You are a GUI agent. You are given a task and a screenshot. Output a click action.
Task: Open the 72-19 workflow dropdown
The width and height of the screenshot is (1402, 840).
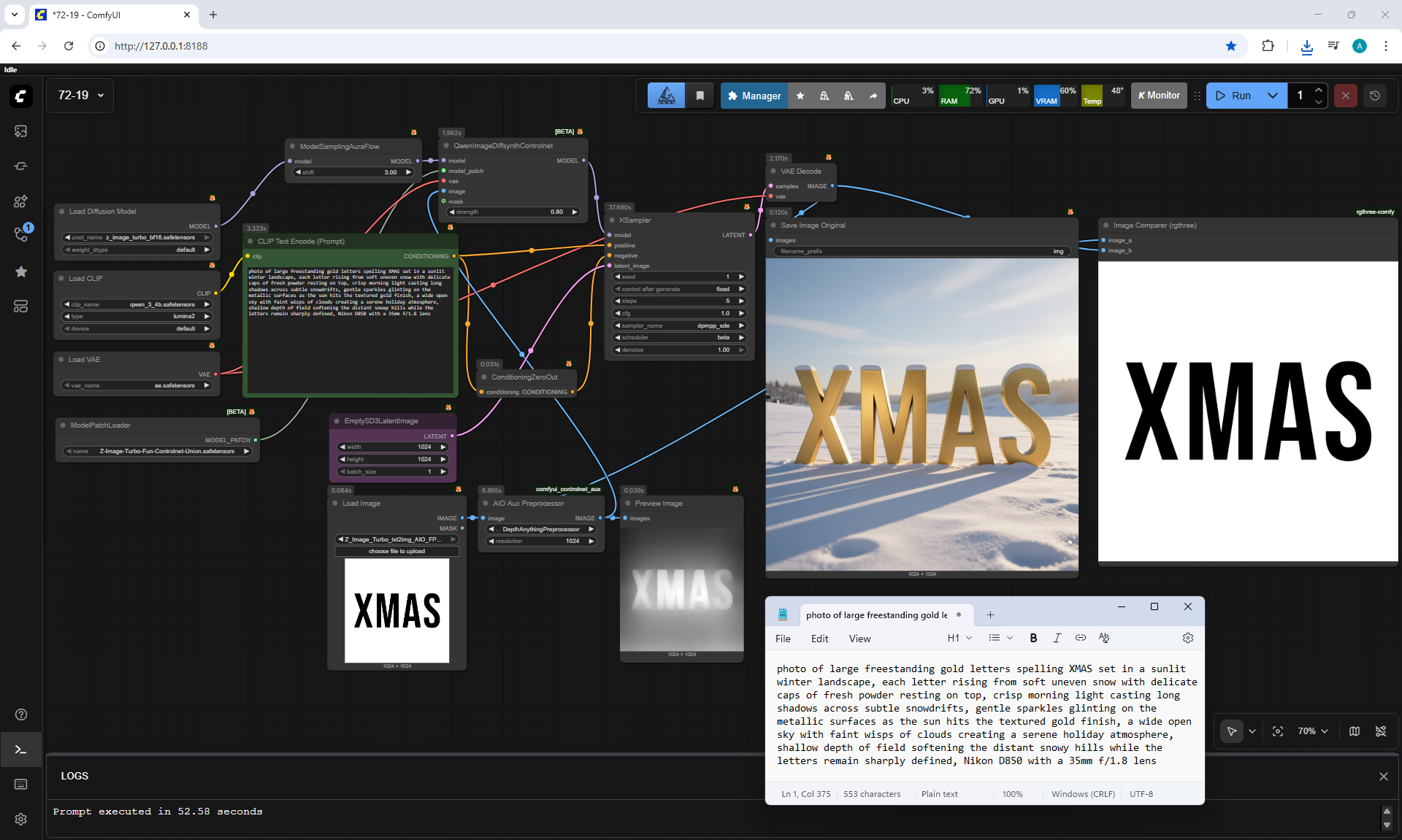80,96
